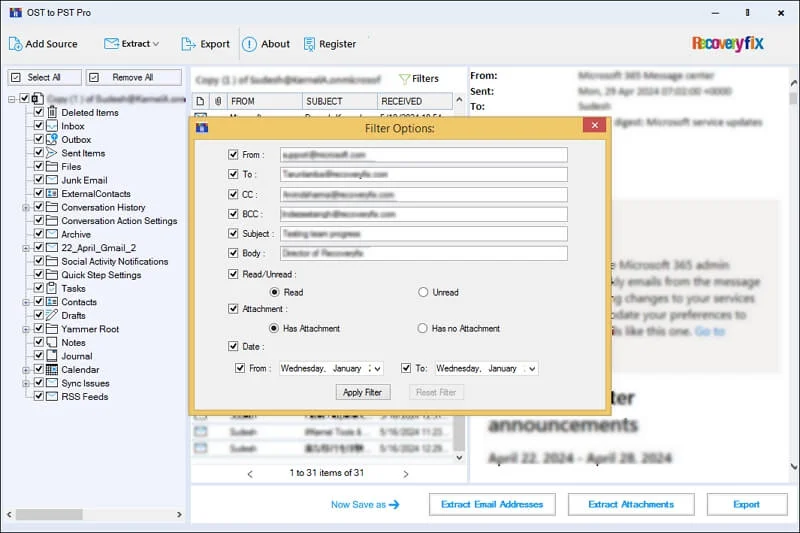
Task: Expand the Calendar tree node
Action: point(26,370)
